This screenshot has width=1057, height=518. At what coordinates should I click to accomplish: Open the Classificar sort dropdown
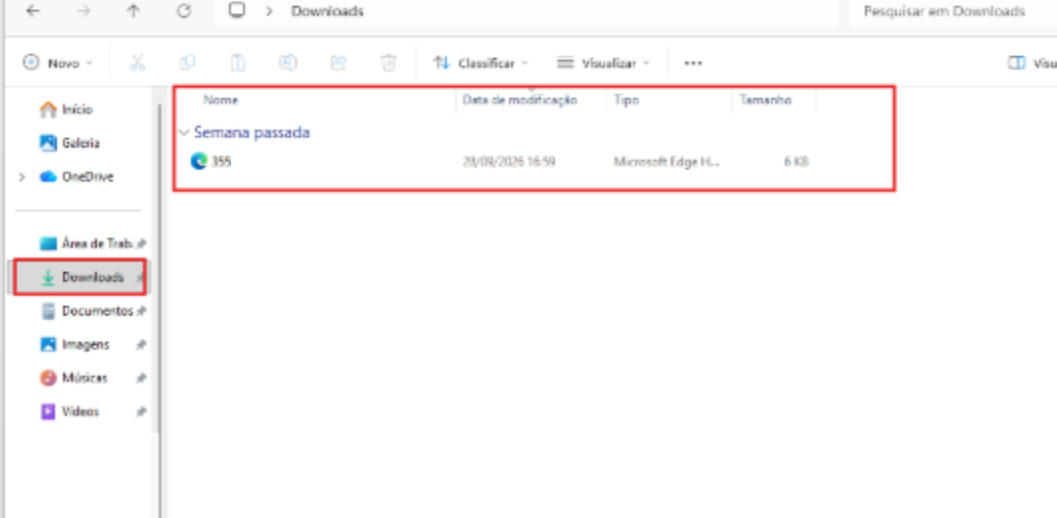(481, 63)
